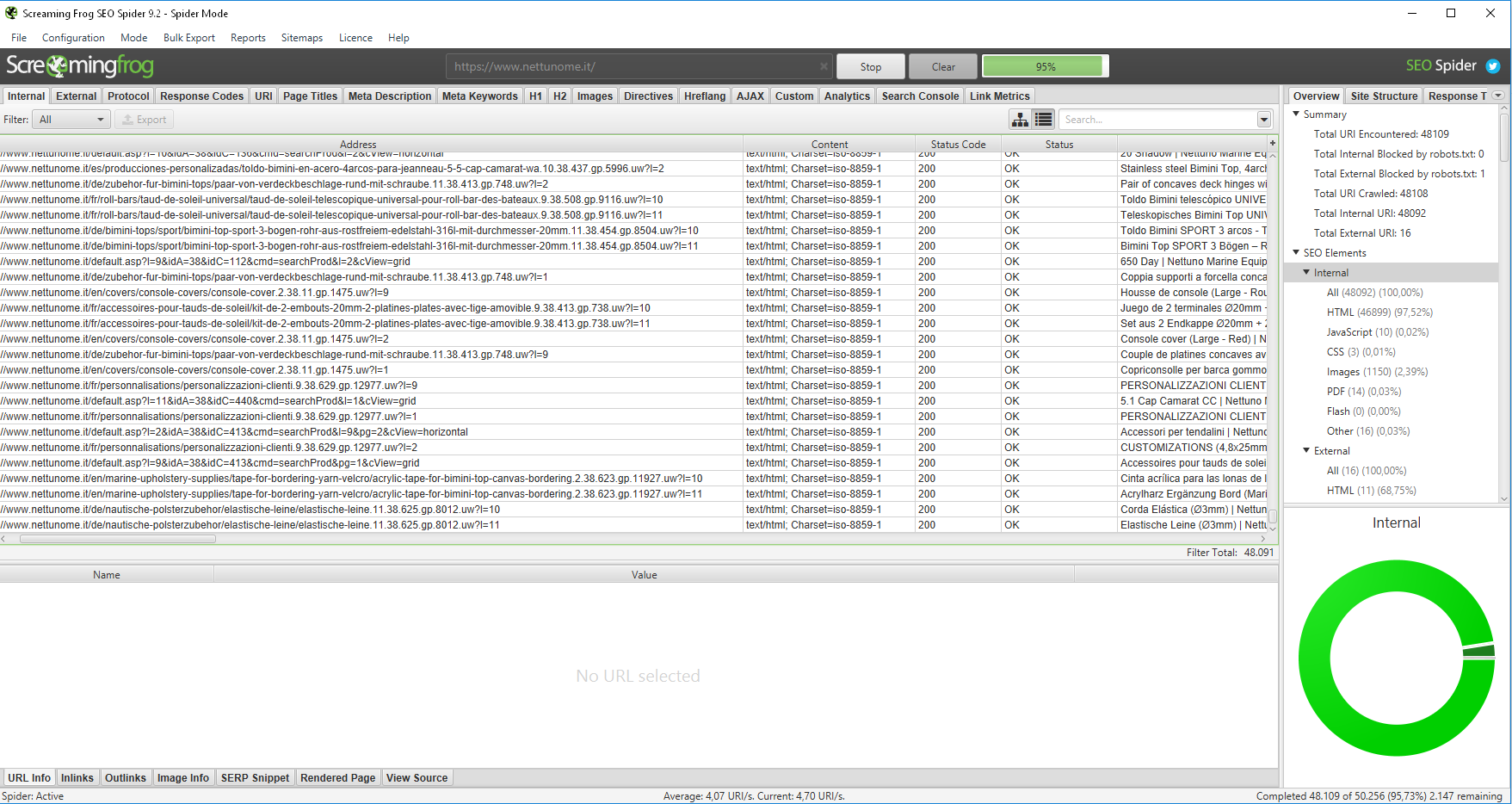Stop the crawl with the Stop button

coord(871,66)
